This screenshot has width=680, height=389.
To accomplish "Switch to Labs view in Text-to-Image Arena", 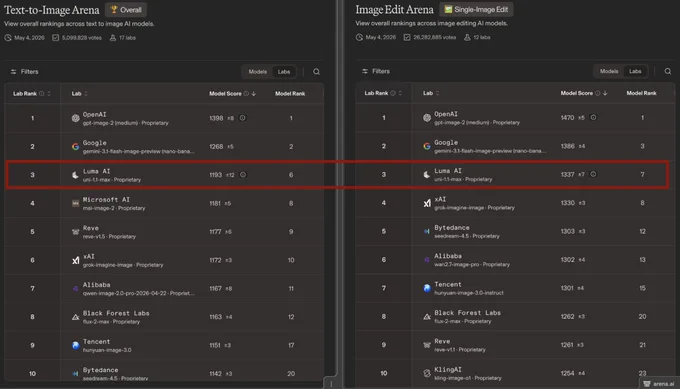I will click(284, 72).
